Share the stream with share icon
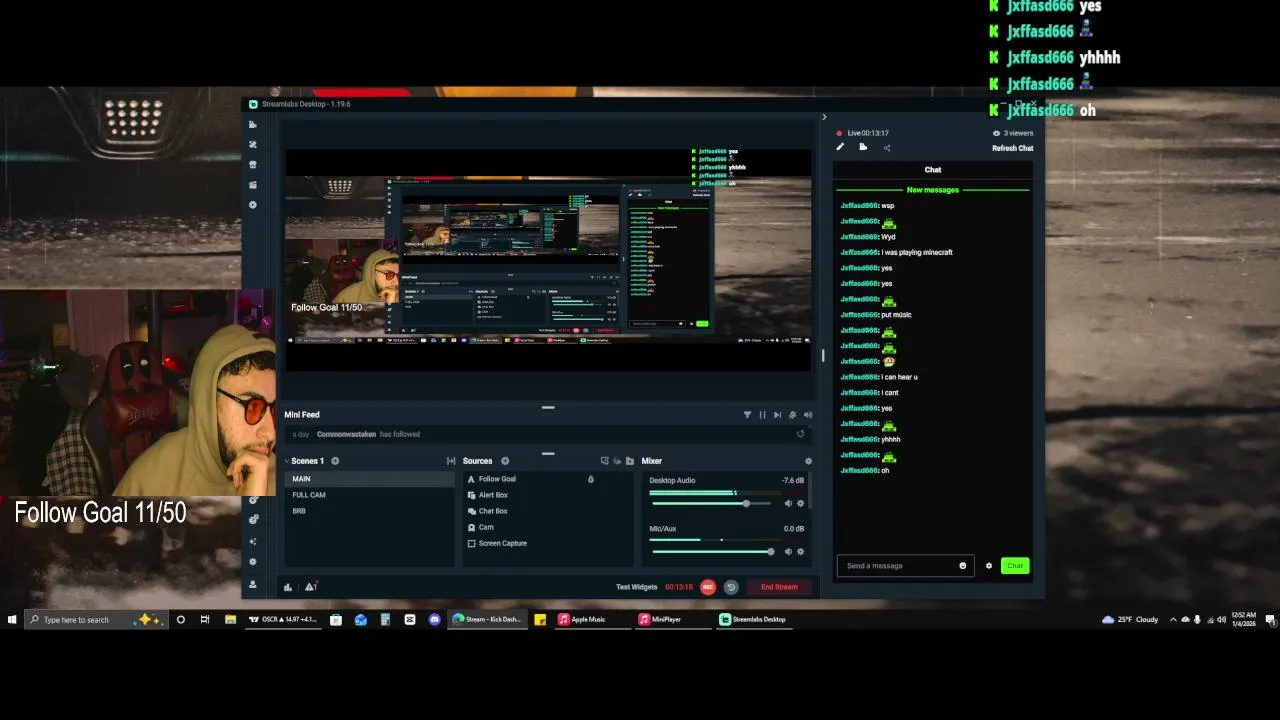 click(x=886, y=148)
